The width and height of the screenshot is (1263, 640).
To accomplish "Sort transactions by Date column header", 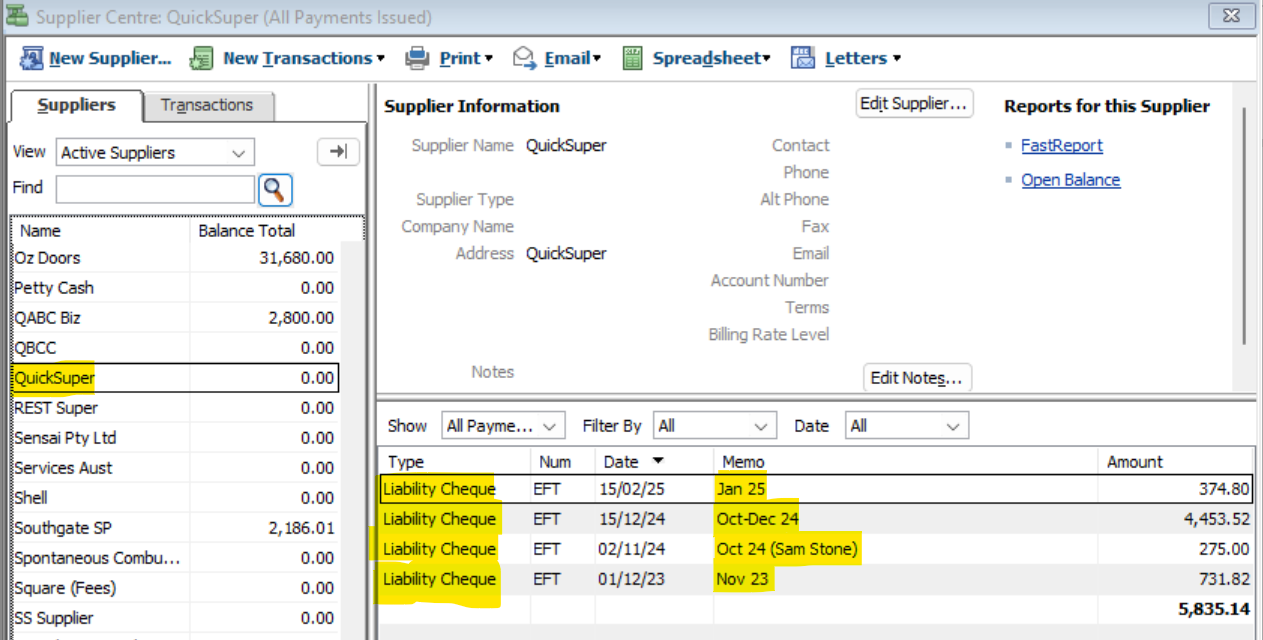I will pos(654,462).
